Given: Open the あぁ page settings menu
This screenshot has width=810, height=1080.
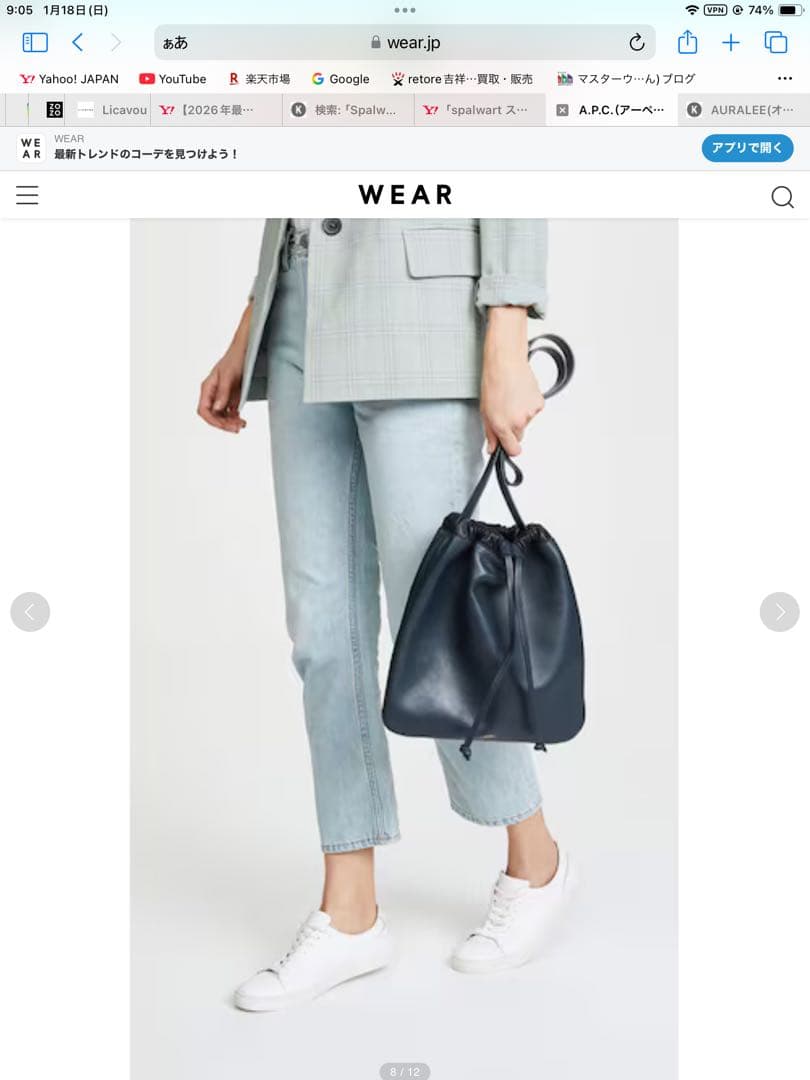Looking at the screenshot, I should pos(176,43).
